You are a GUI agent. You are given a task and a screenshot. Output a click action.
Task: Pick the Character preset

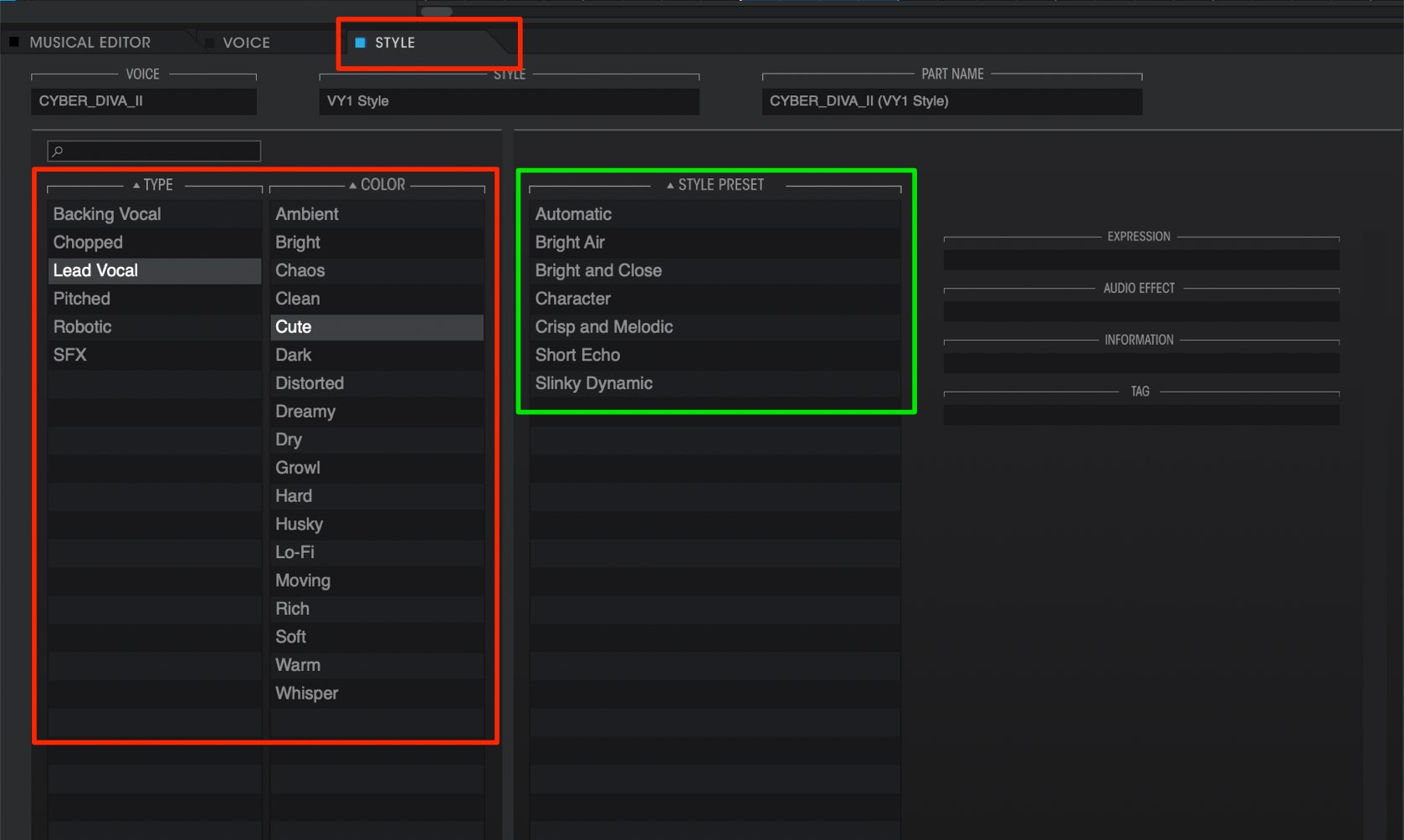[715, 299]
